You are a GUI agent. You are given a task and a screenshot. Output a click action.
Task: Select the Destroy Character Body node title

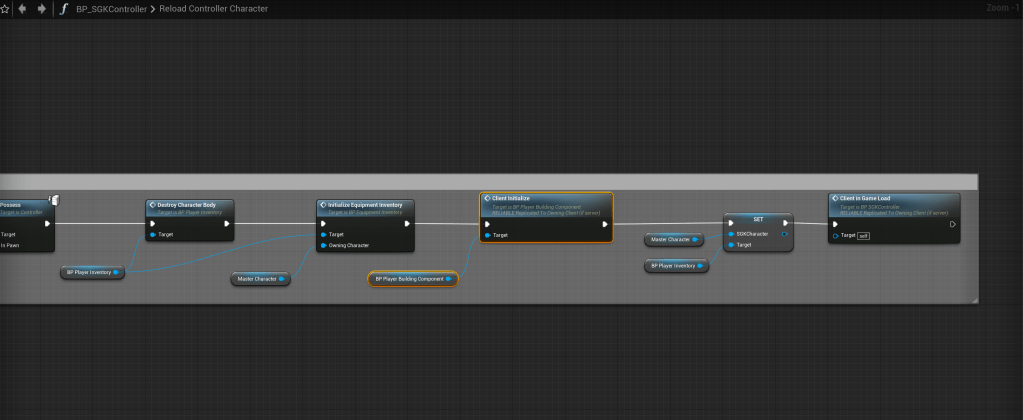[187, 205]
